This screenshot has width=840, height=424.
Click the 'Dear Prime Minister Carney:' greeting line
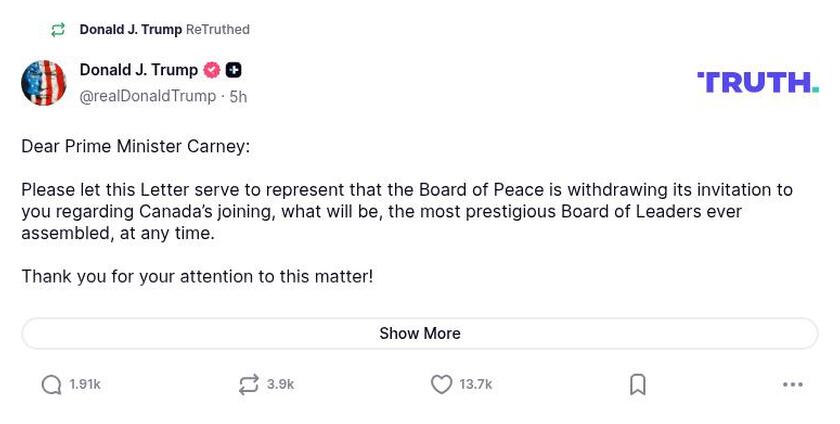click(135, 147)
